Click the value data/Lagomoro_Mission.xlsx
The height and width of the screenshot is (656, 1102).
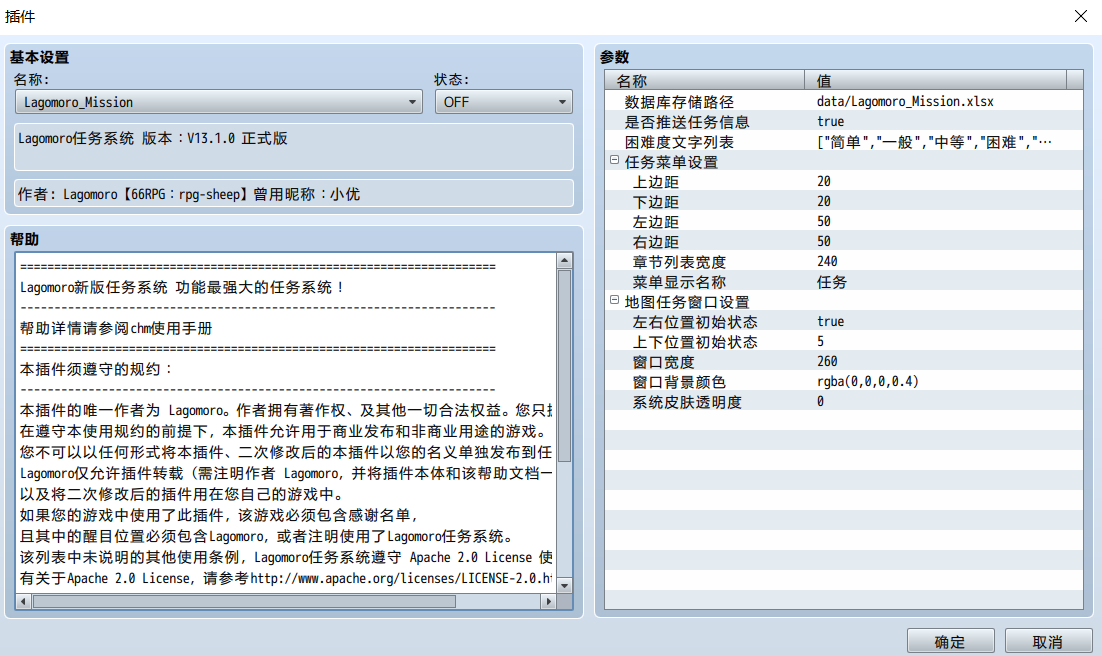[905, 101]
